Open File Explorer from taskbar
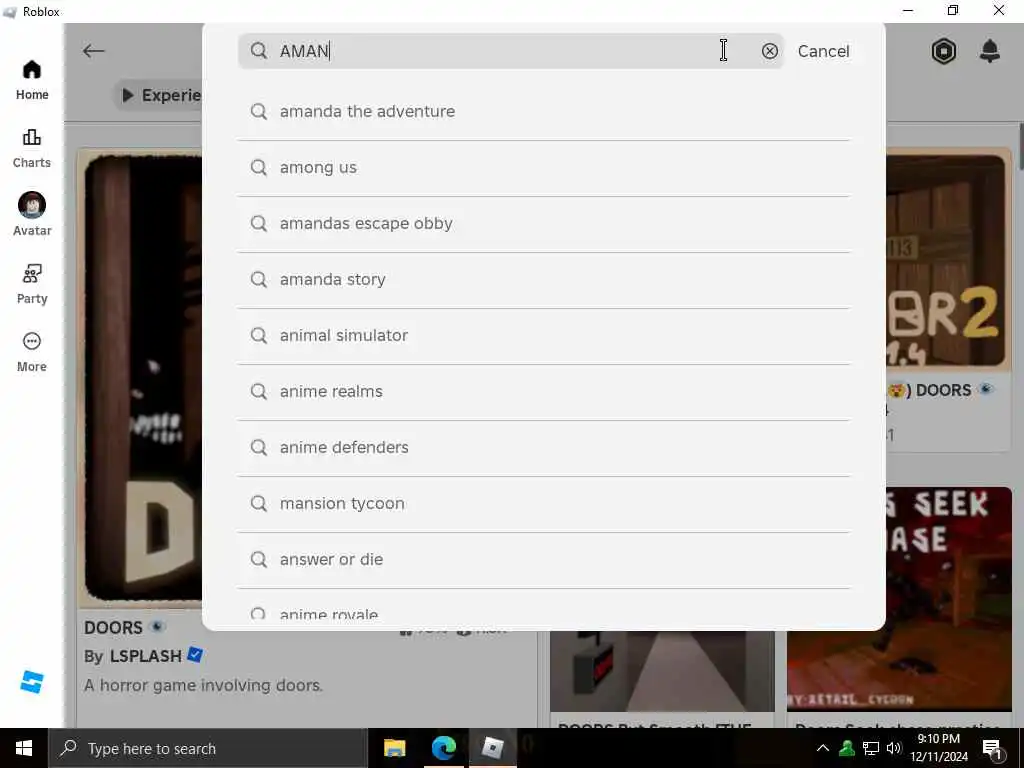1024x768 pixels. 394,748
